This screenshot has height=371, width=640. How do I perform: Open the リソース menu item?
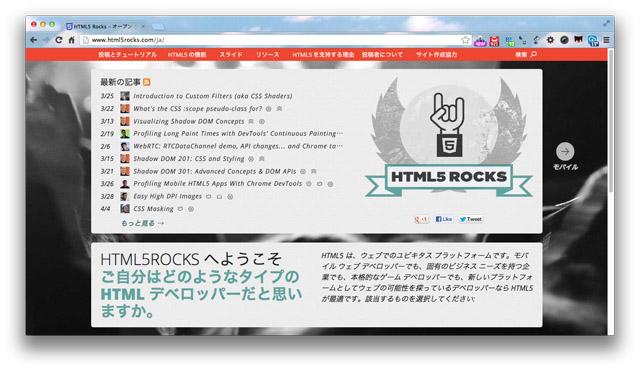tap(267, 54)
